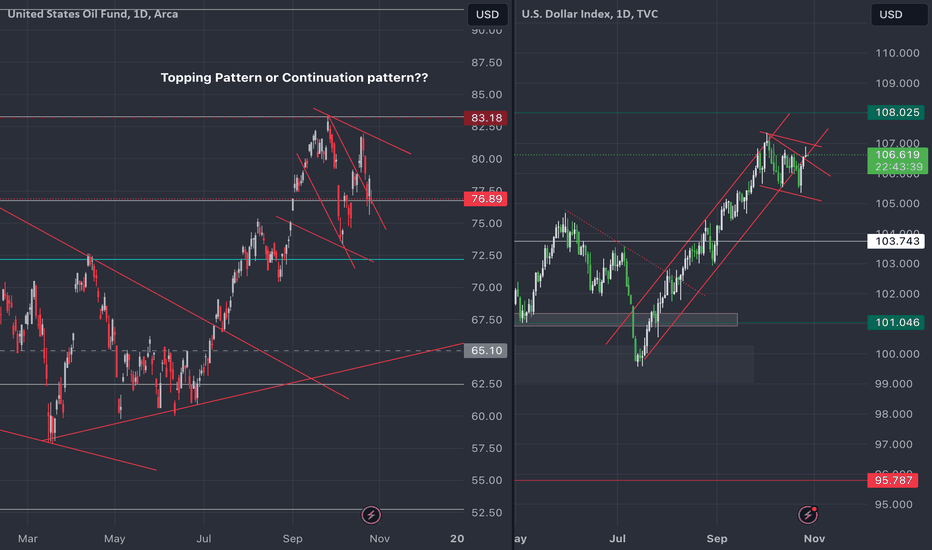Click the May label on the oil chart time axis

(115, 539)
